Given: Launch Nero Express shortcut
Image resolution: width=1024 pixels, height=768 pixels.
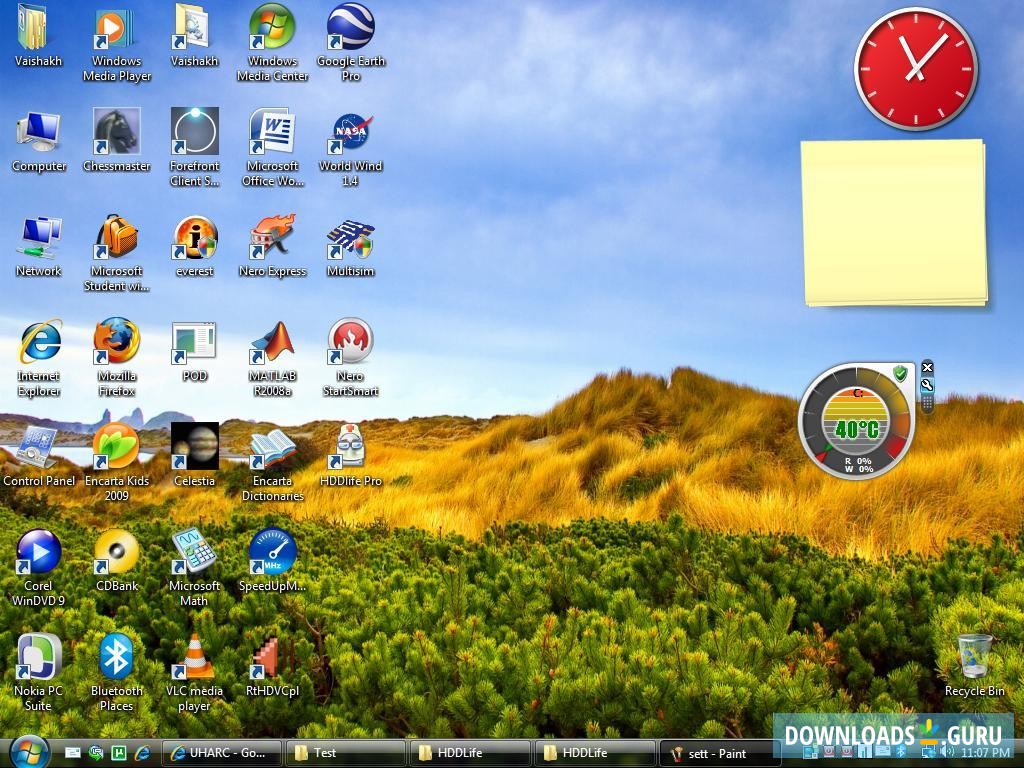Looking at the screenshot, I should pyautogui.click(x=272, y=246).
